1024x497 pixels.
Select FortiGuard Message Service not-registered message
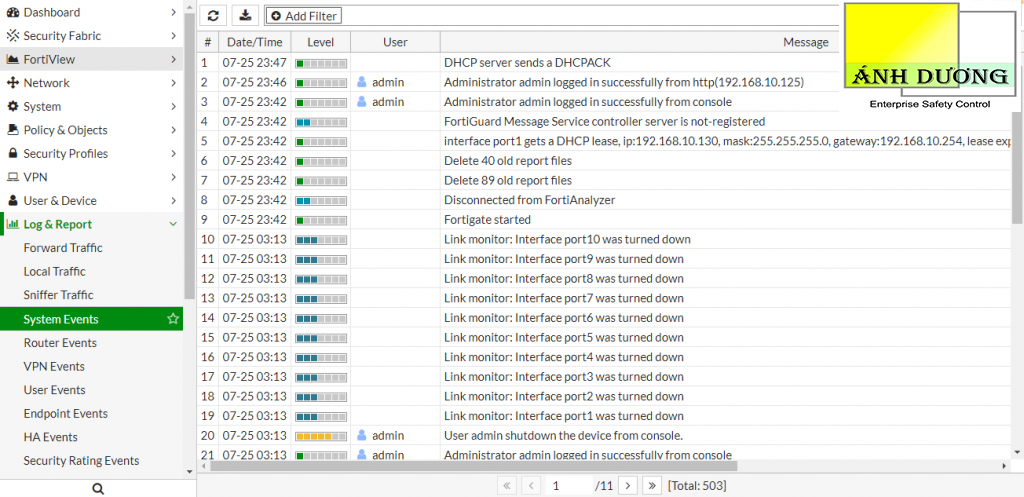coord(604,121)
